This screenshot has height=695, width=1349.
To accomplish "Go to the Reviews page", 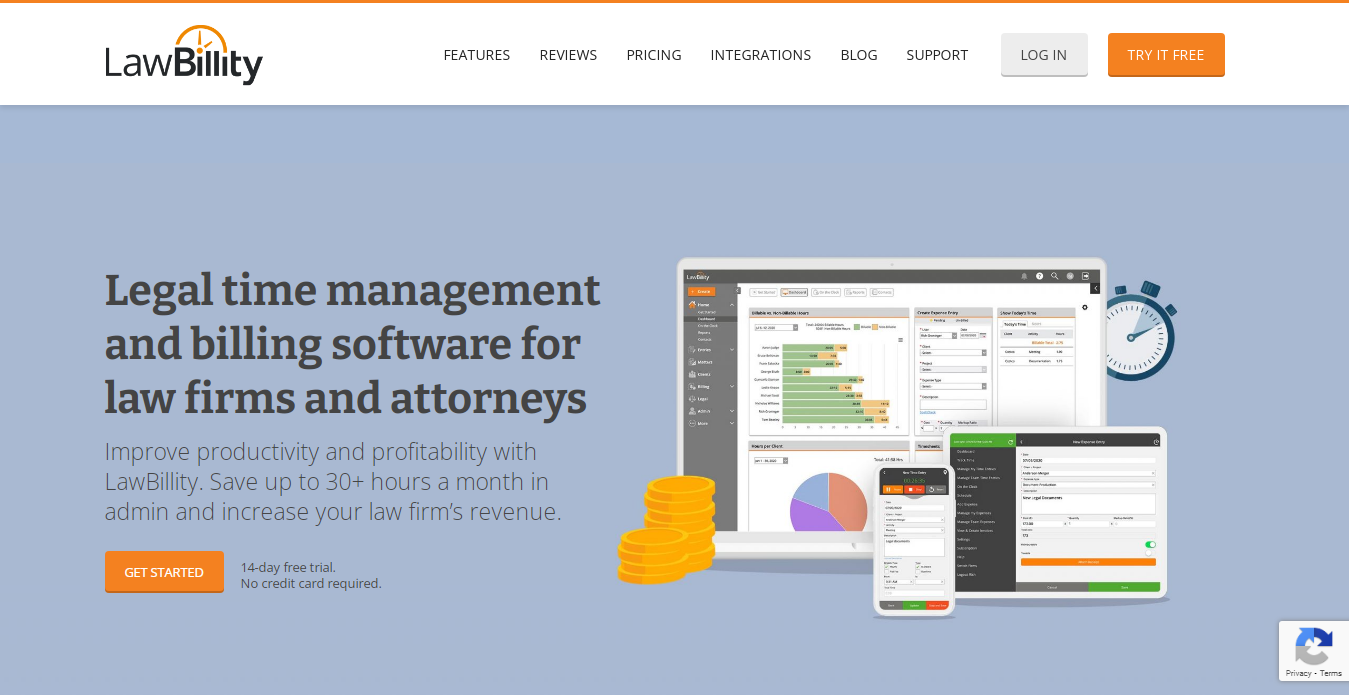I will [568, 55].
